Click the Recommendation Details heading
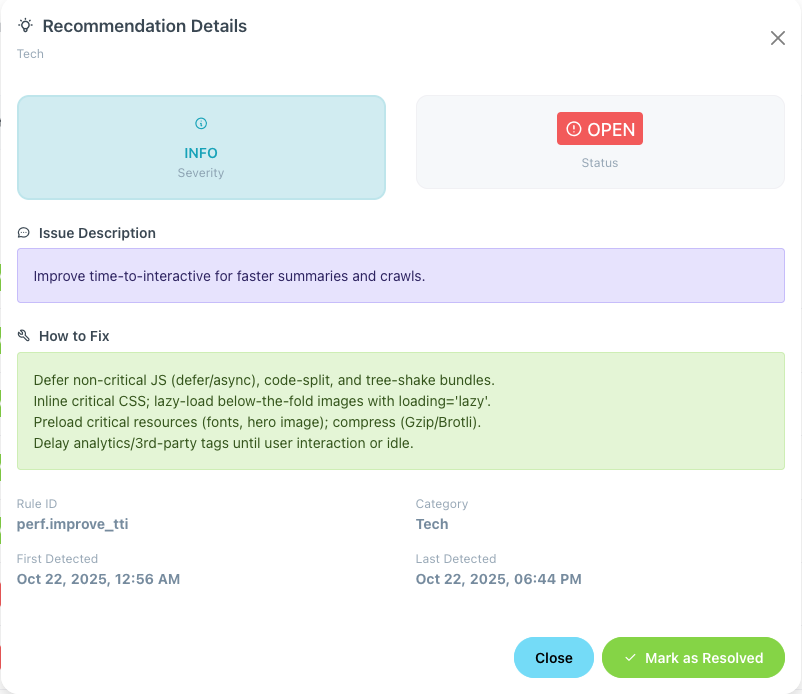The width and height of the screenshot is (802, 694). (145, 26)
